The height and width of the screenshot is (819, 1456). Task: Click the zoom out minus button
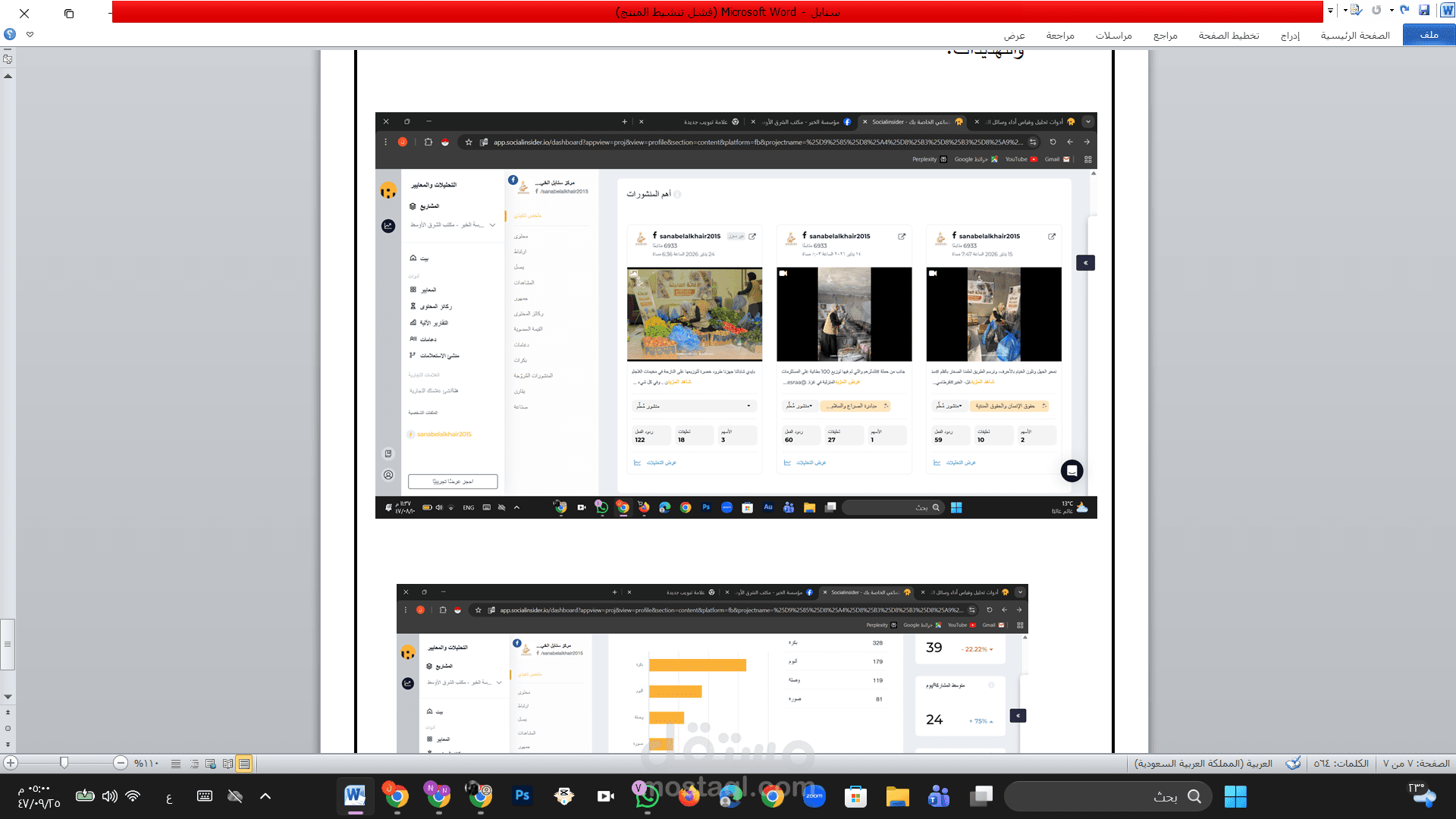pyautogui.click(x=121, y=763)
